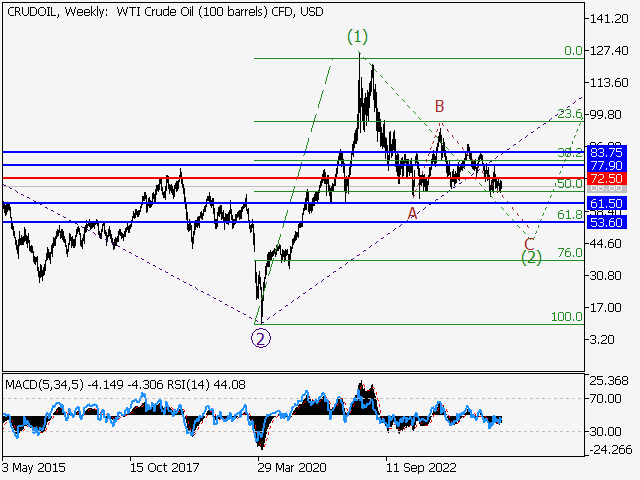Select the Fibonacci 76.0 level label

(569, 253)
